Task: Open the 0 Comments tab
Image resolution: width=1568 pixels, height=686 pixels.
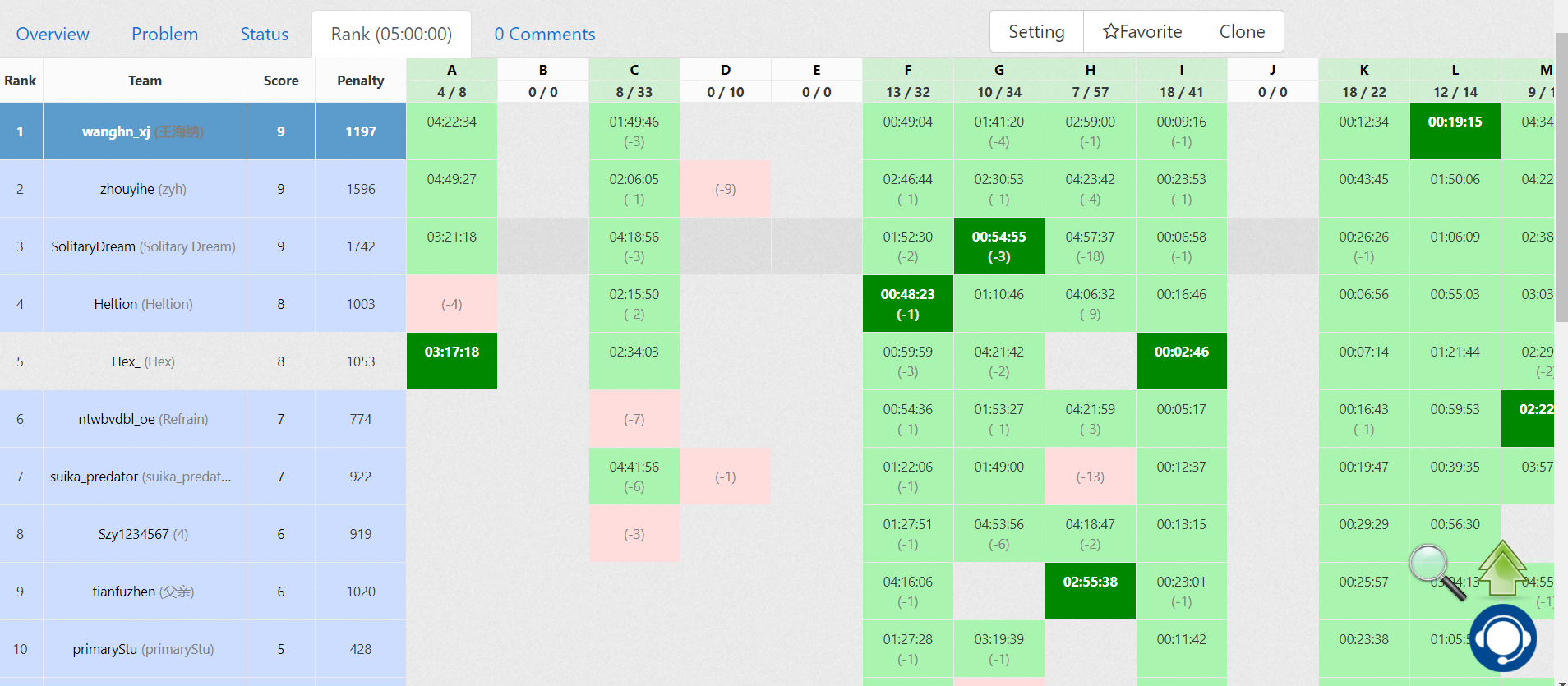Action: click(x=544, y=35)
